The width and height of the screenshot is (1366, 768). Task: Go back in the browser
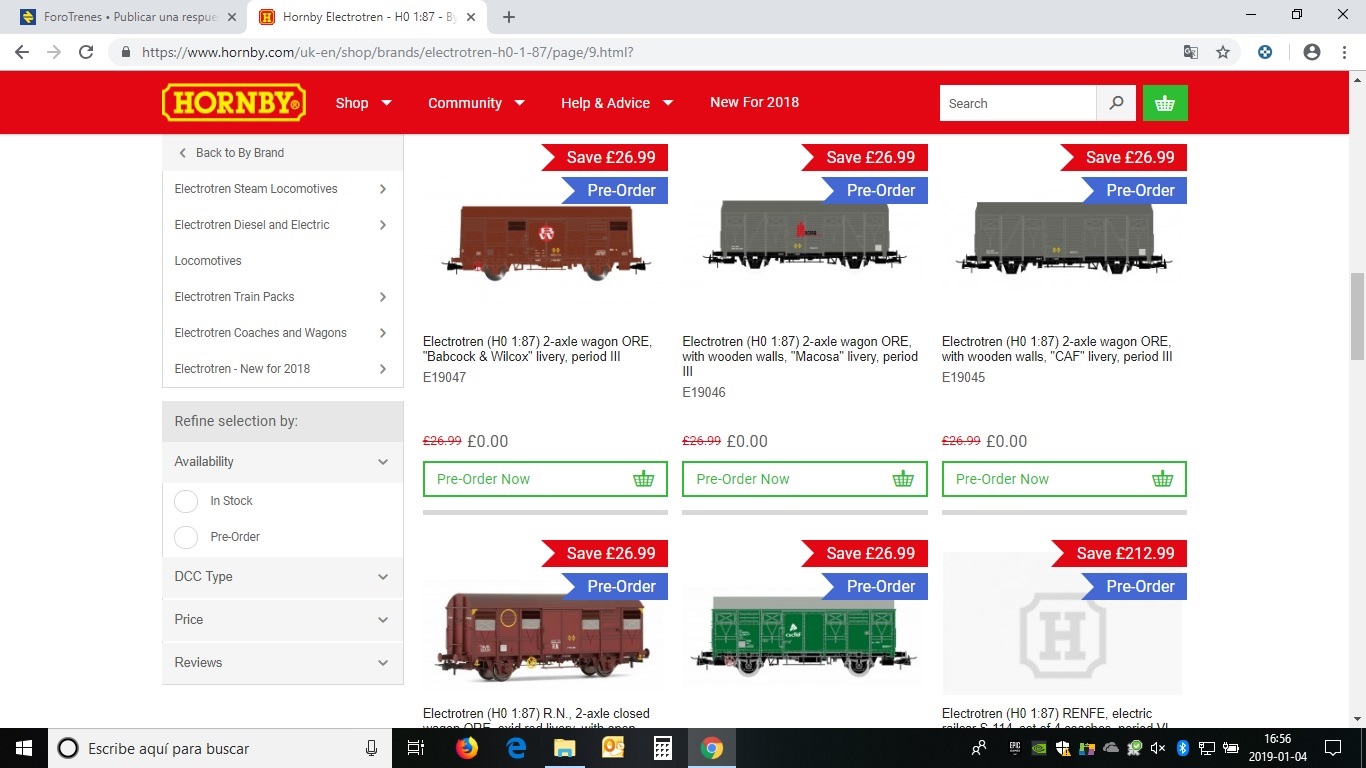coord(21,52)
